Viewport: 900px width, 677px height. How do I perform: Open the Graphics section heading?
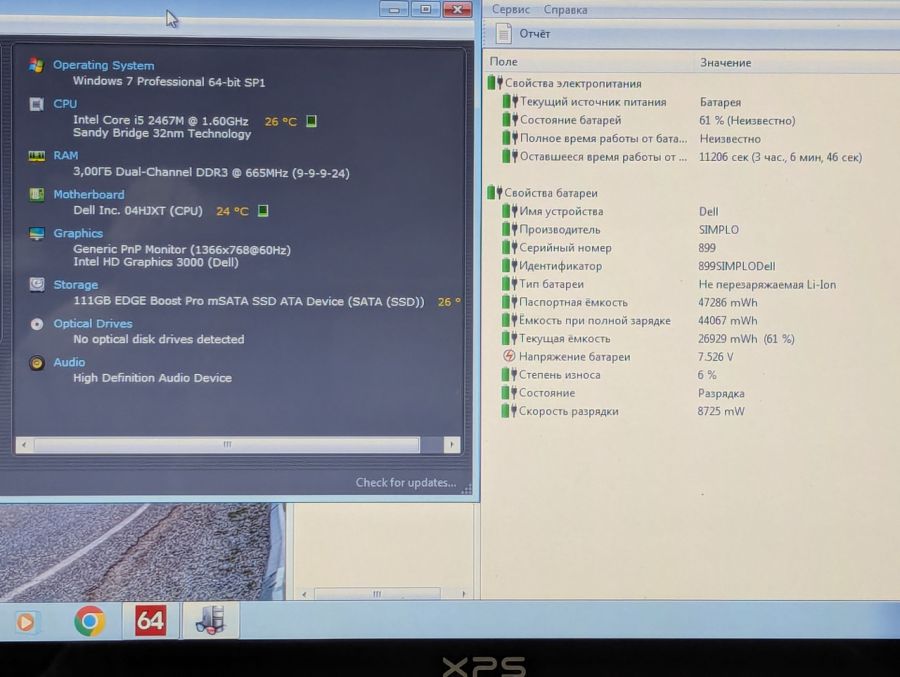pos(78,234)
